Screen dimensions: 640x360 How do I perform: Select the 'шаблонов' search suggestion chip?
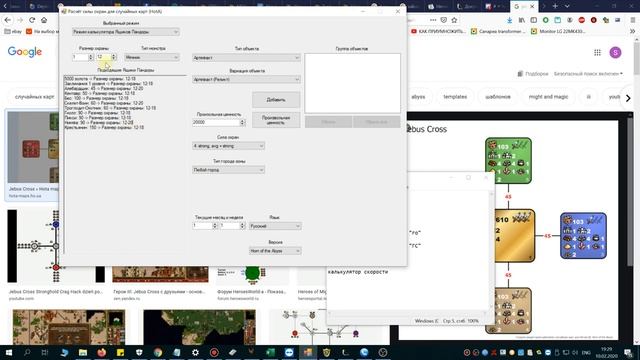[498, 97]
